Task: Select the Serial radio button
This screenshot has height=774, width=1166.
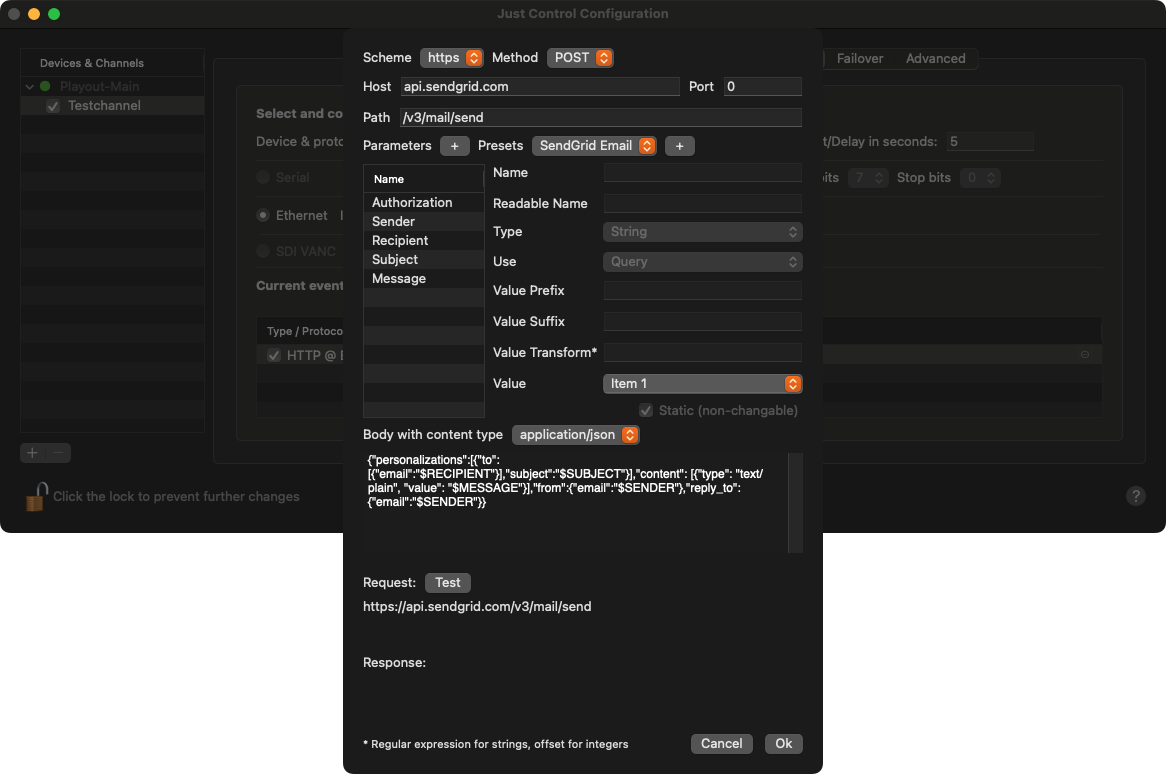Action: pyautogui.click(x=262, y=178)
